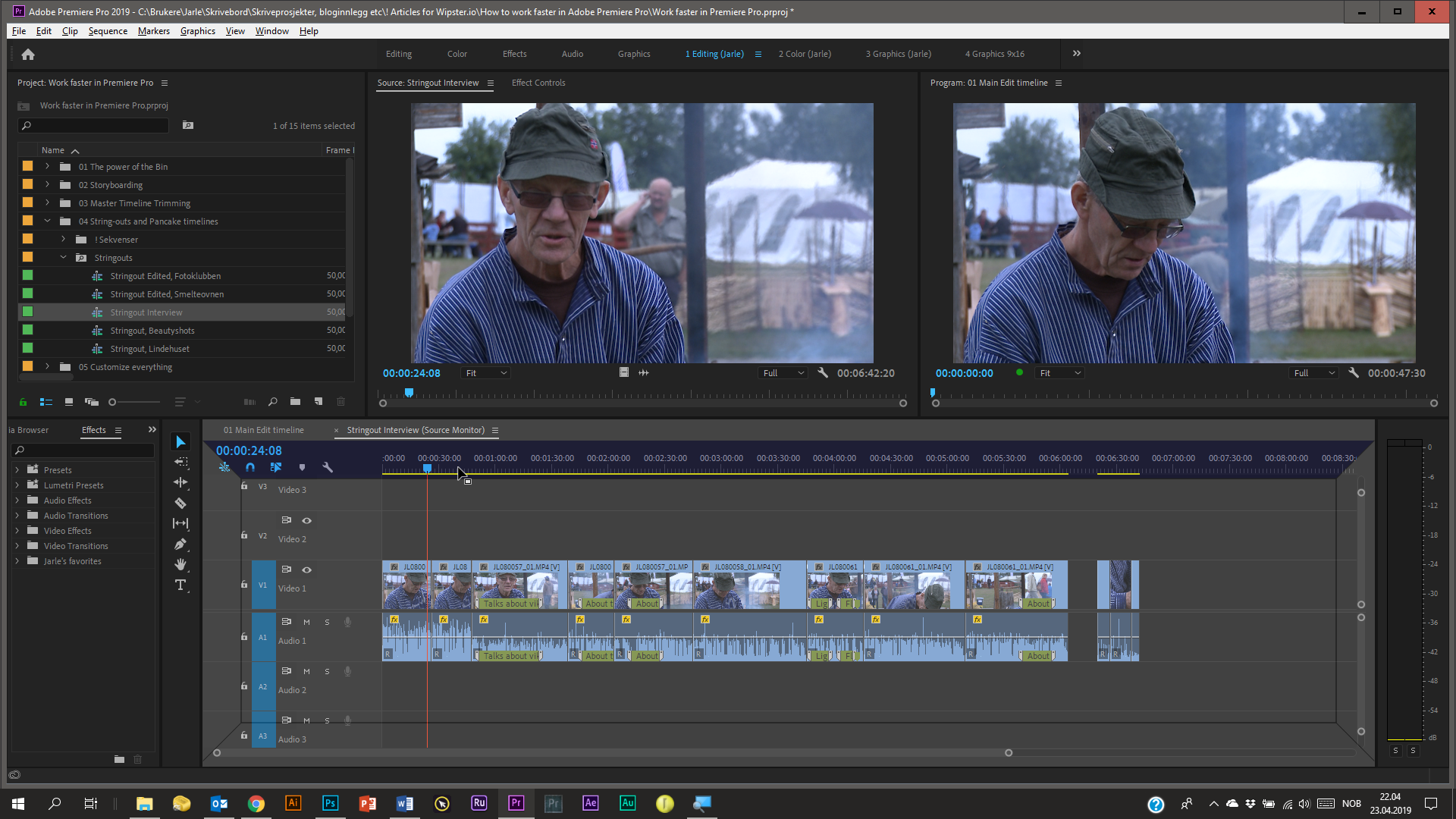Switch to 01 Main Edit timeline tab
1456x819 pixels.
pos(263,430)
